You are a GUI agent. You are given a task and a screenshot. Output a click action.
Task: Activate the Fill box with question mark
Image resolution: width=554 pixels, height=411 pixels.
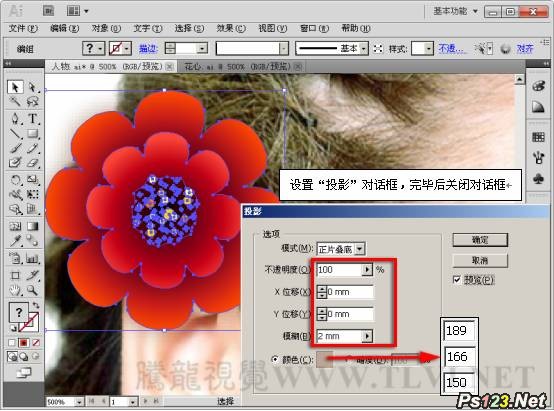coord(18,312)
